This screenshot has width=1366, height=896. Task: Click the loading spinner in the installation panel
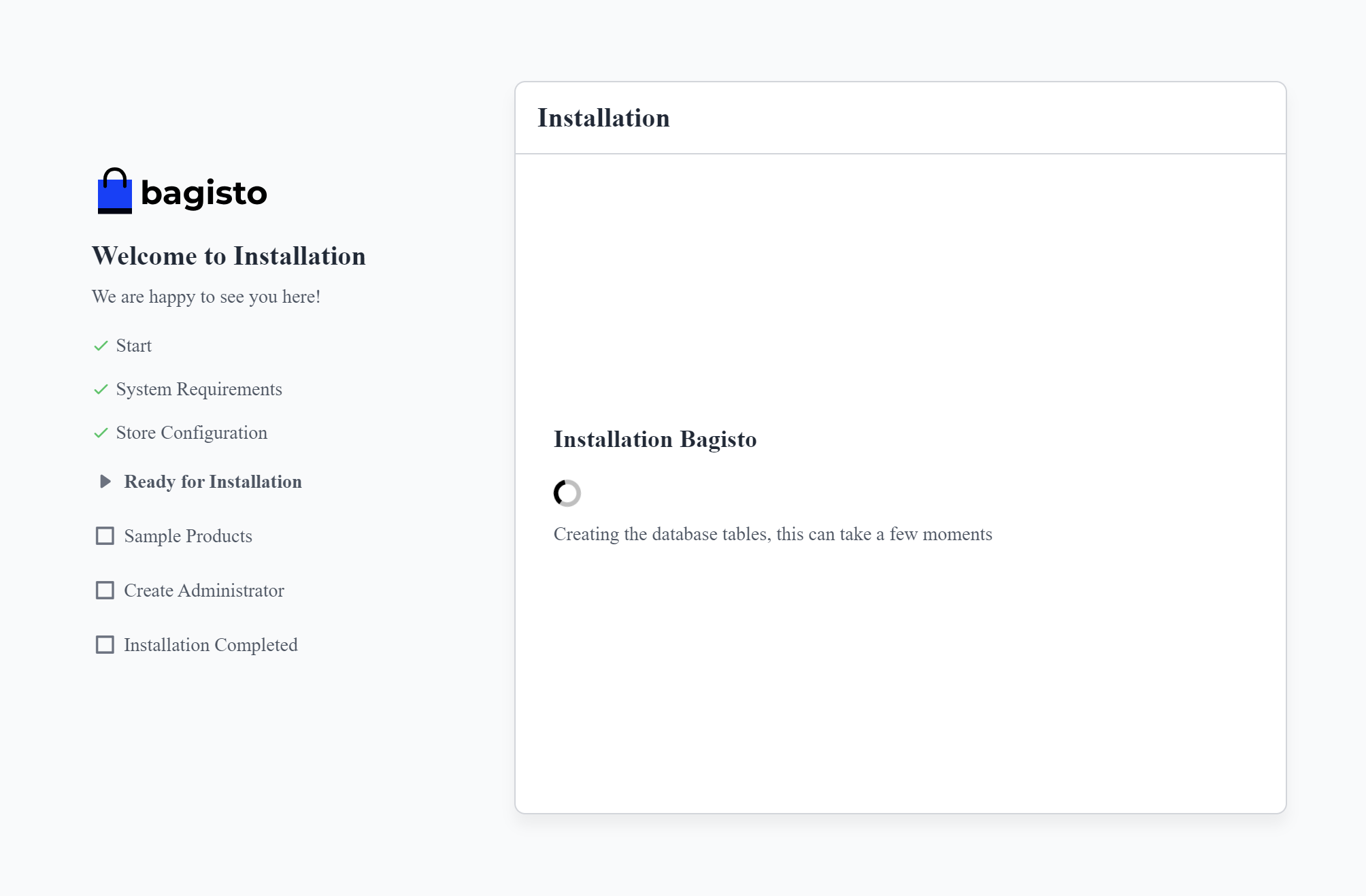click(x=567, y=493)
